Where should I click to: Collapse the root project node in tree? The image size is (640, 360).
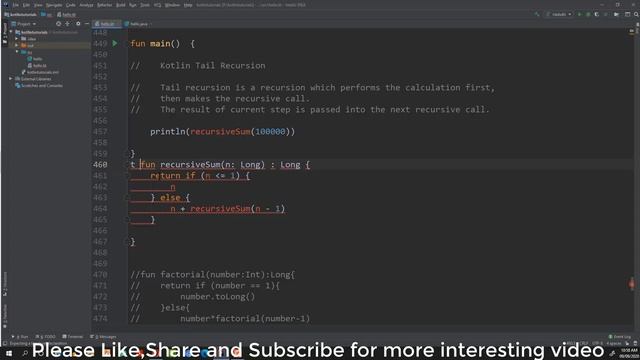click(11, 32)
